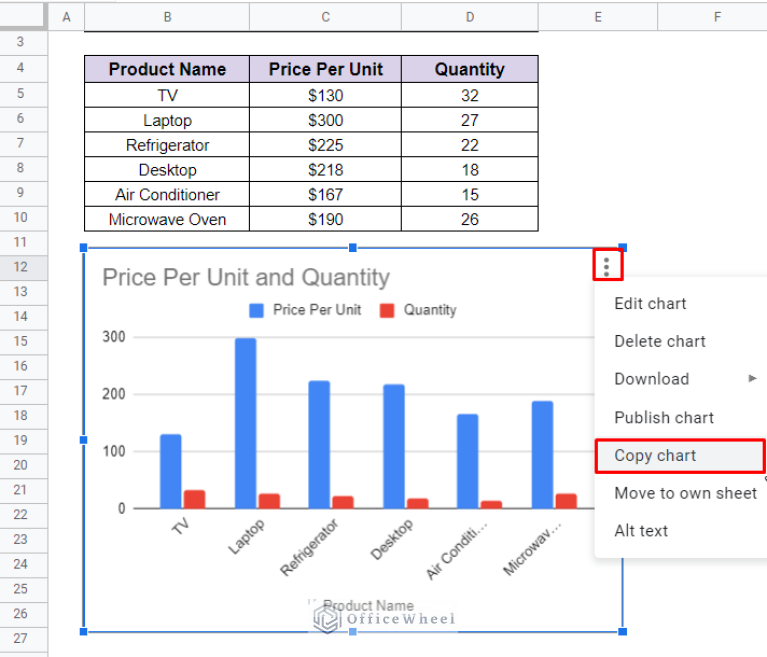
Task: Click the chart title Price Per Unit and Quantity
Action: 246,277
